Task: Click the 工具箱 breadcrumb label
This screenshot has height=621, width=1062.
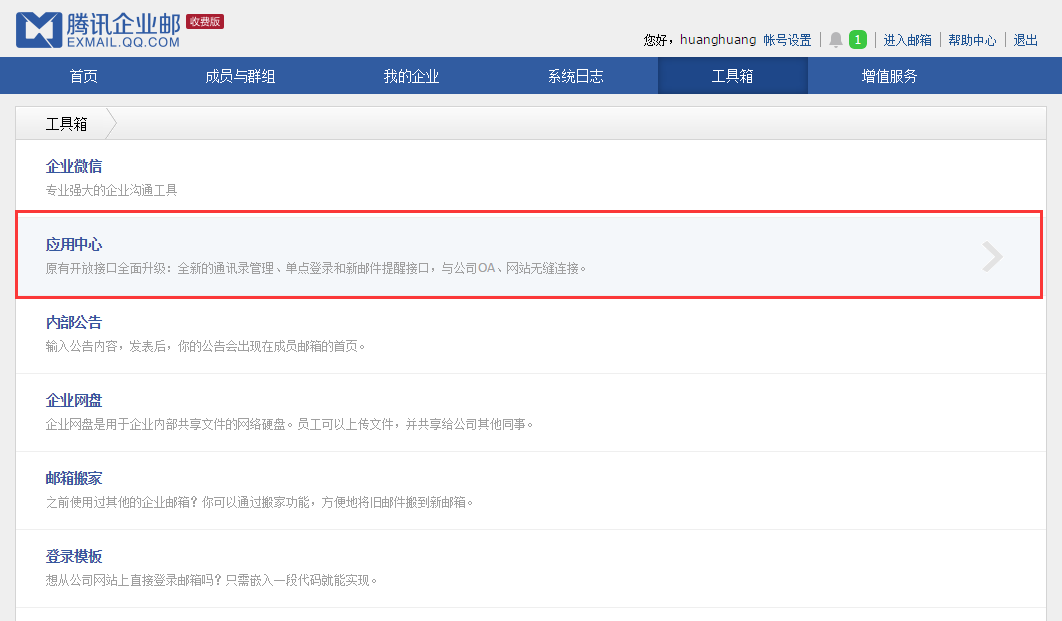Action: (x=66, y=124)
